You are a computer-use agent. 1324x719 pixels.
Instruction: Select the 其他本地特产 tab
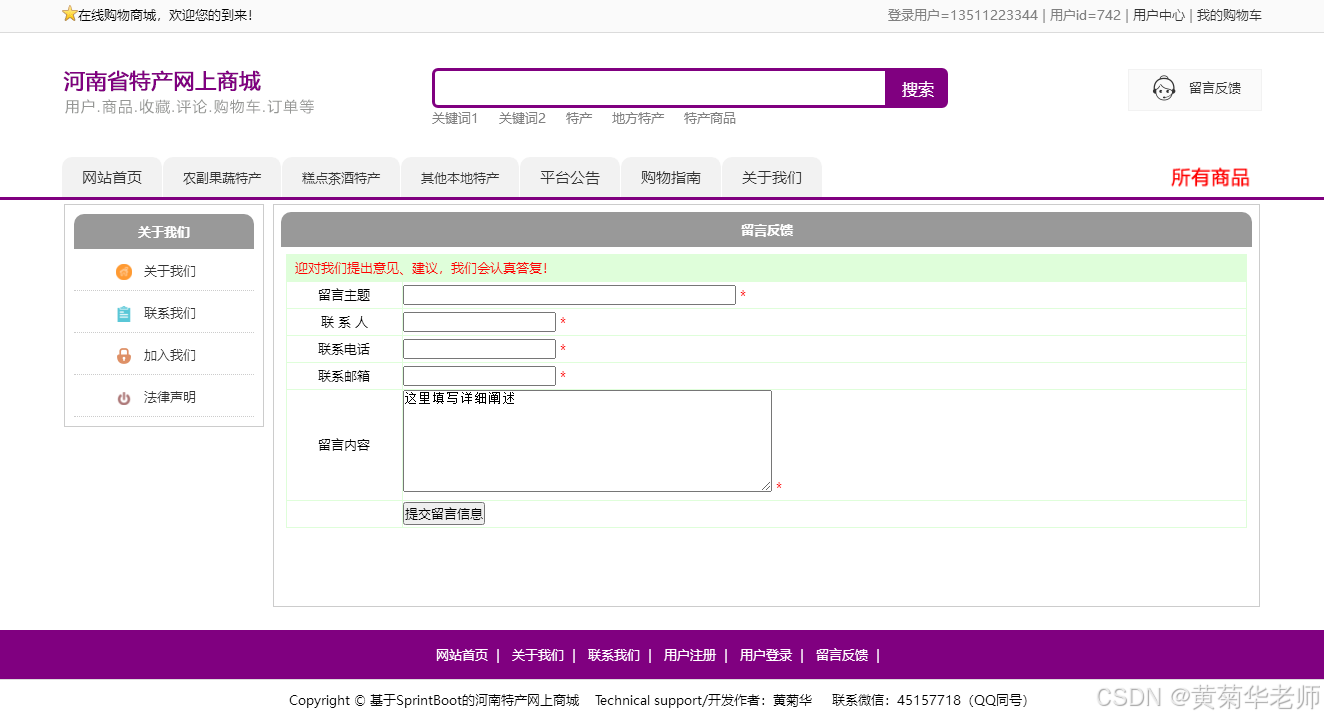click(459, 177)
